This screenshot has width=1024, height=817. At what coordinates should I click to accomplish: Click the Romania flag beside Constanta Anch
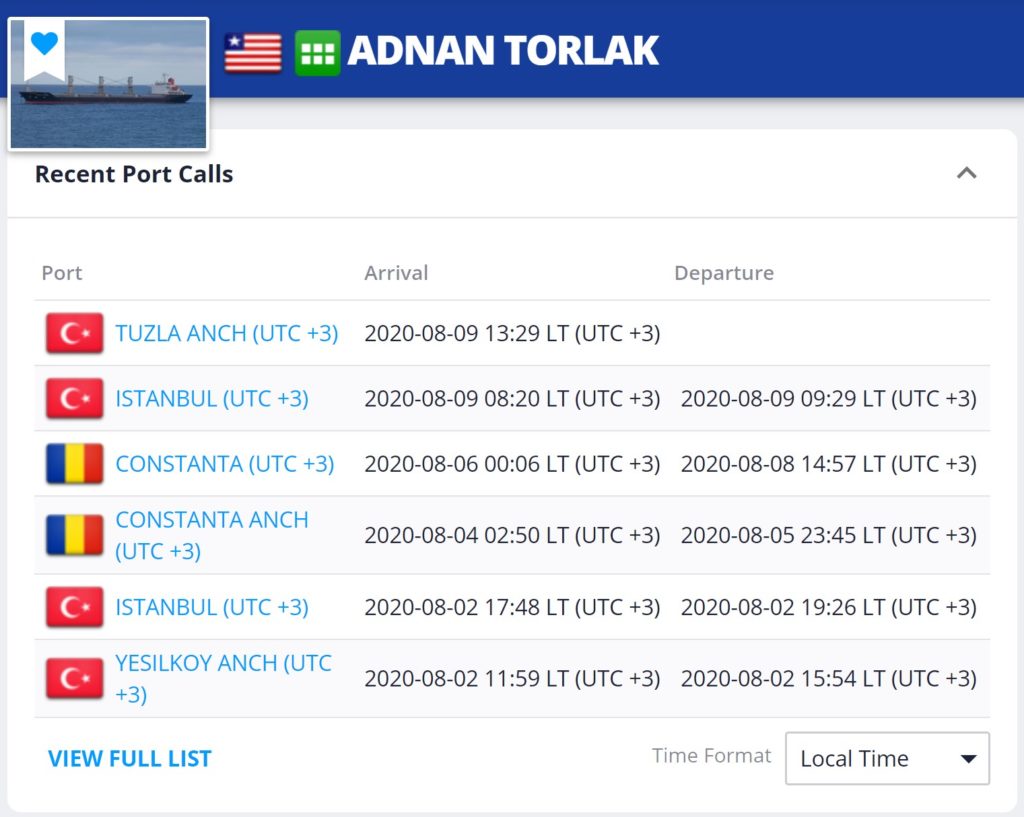point(74,535)
